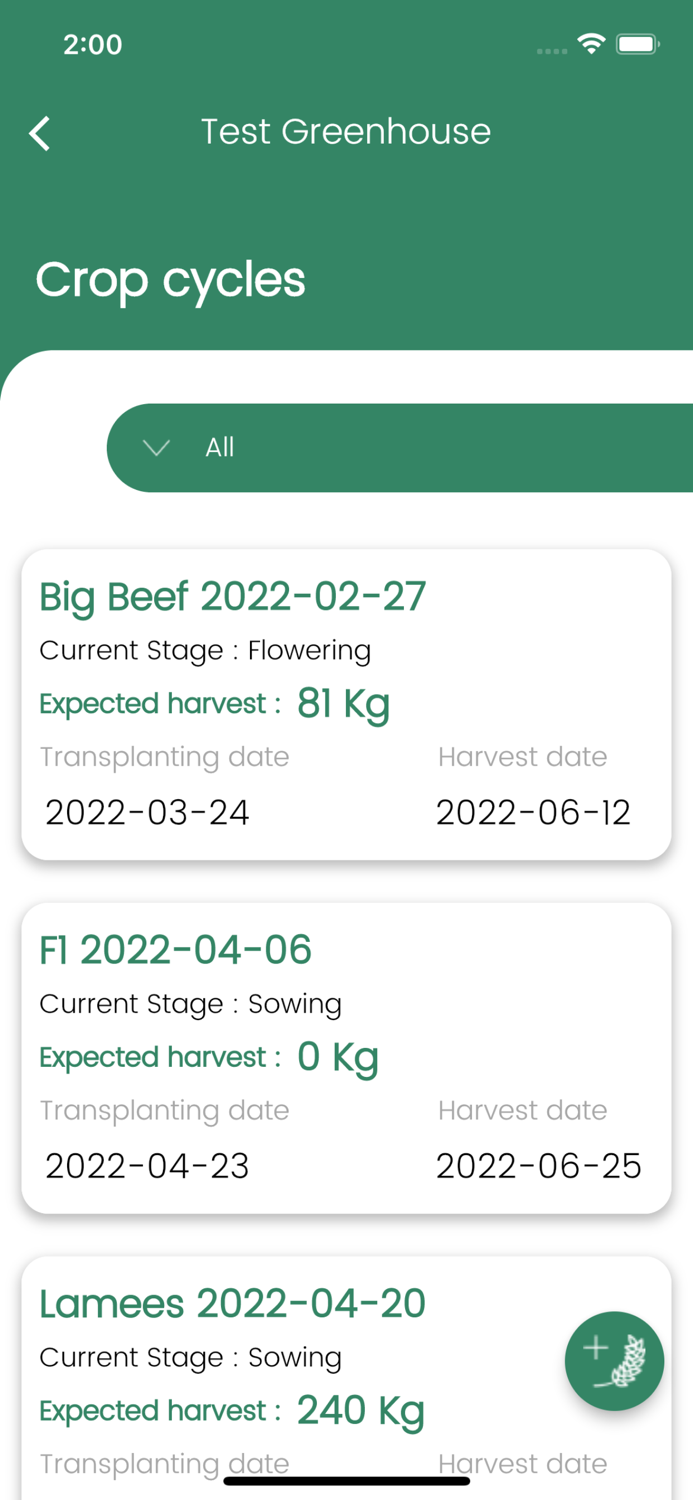Tap the Wi-Fi status icon

[591, 44]
